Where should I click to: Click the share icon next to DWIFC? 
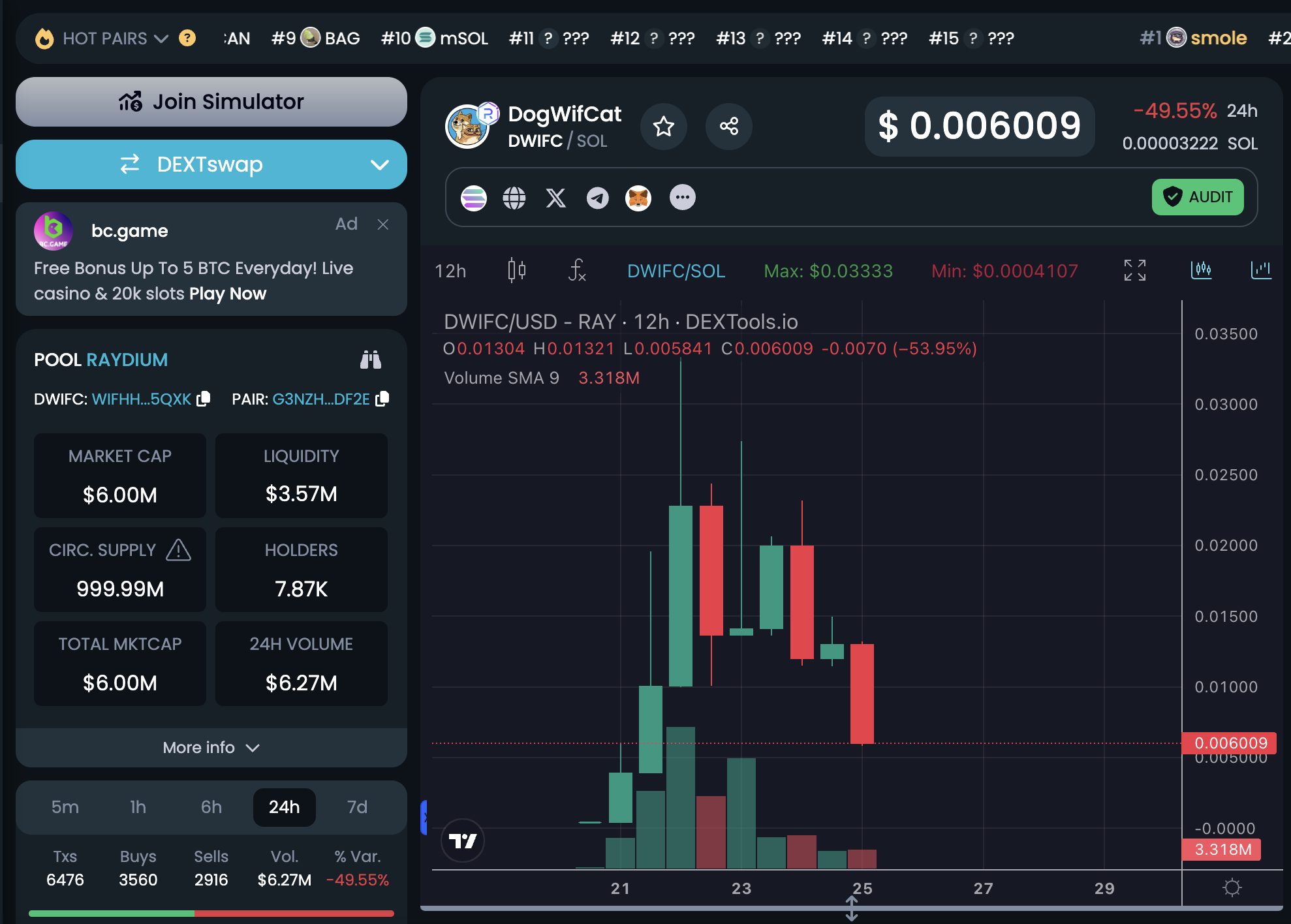[728, 127]
